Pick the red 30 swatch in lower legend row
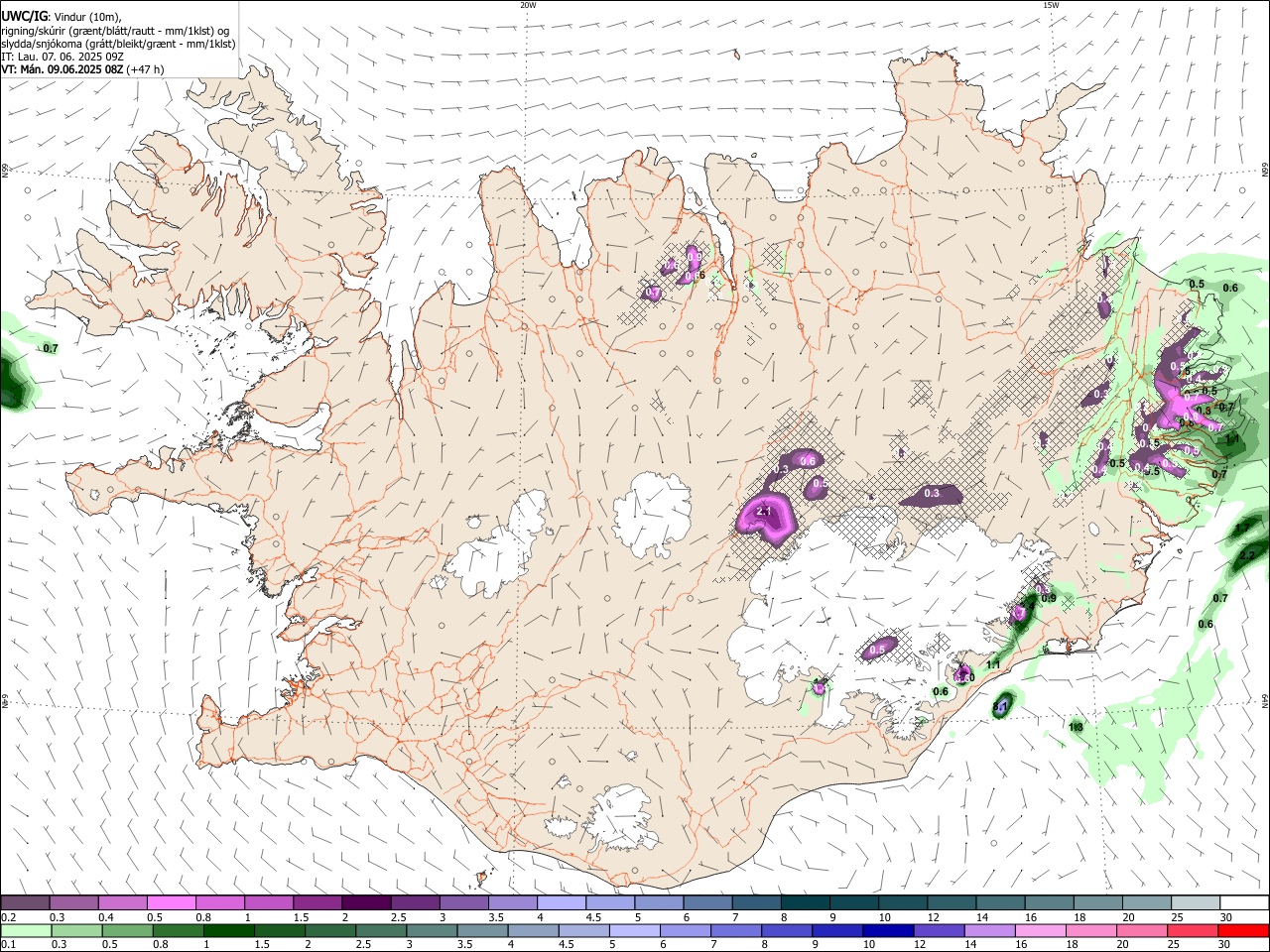Image resolution: width=1270 pixels, height=952 pixels. point(1244,930)
